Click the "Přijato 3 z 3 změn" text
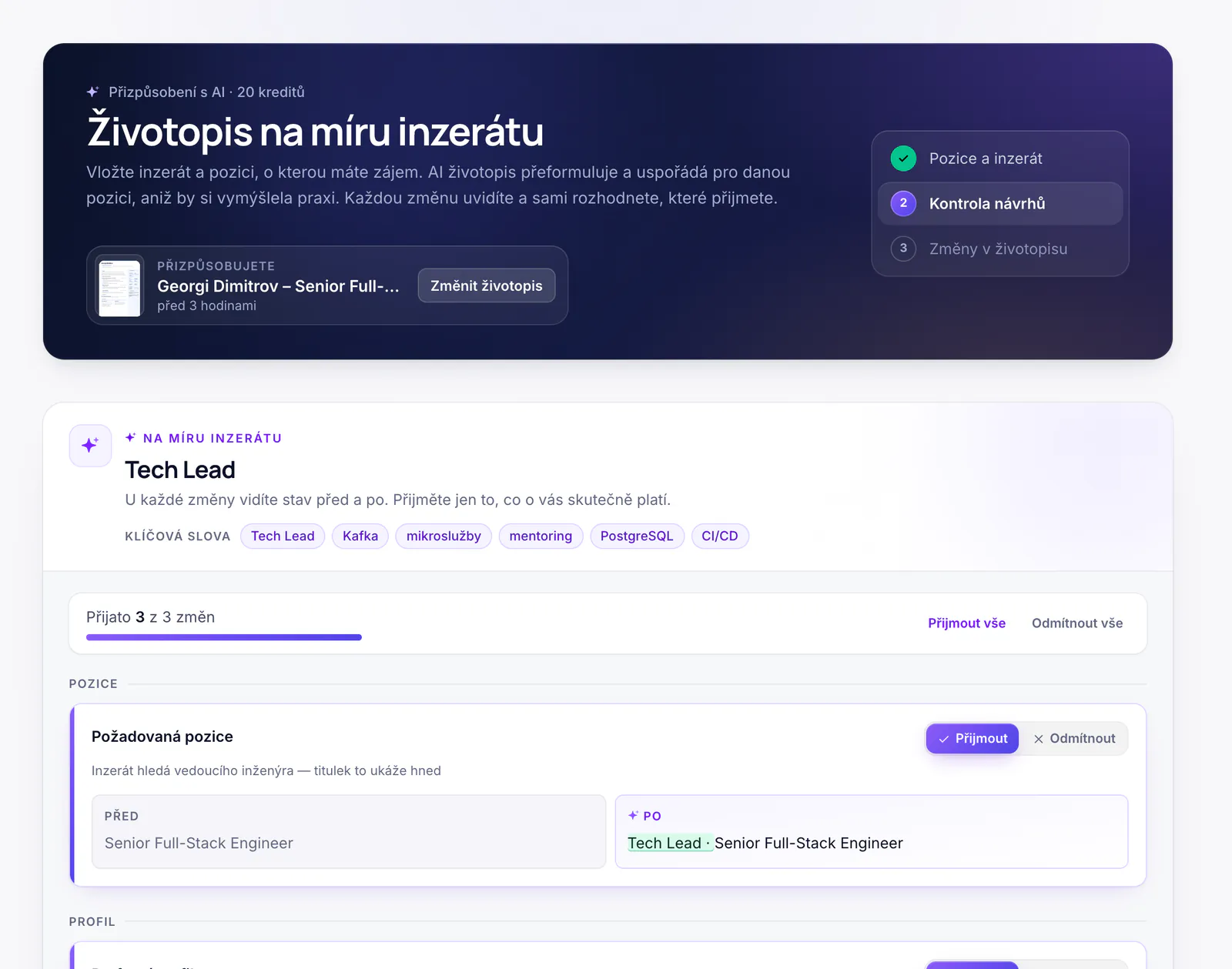1232x969 pixels. click(150, 617)
